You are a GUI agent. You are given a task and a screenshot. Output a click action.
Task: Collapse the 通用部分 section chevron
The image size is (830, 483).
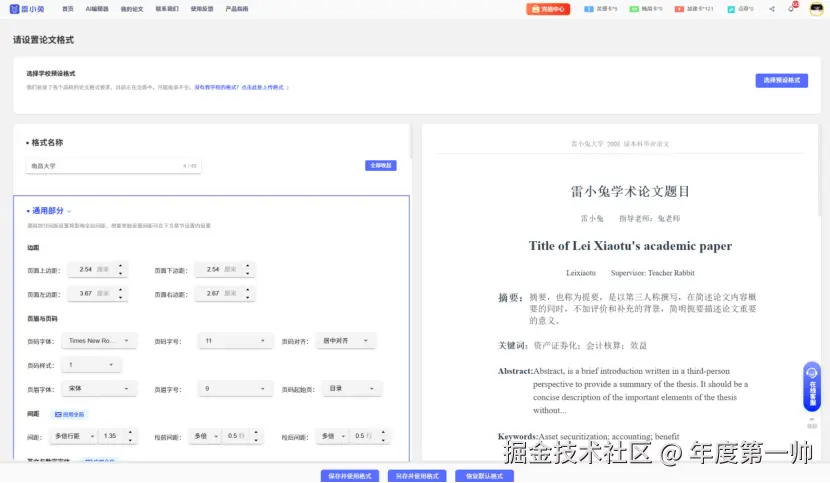click(x=69, y=211)
